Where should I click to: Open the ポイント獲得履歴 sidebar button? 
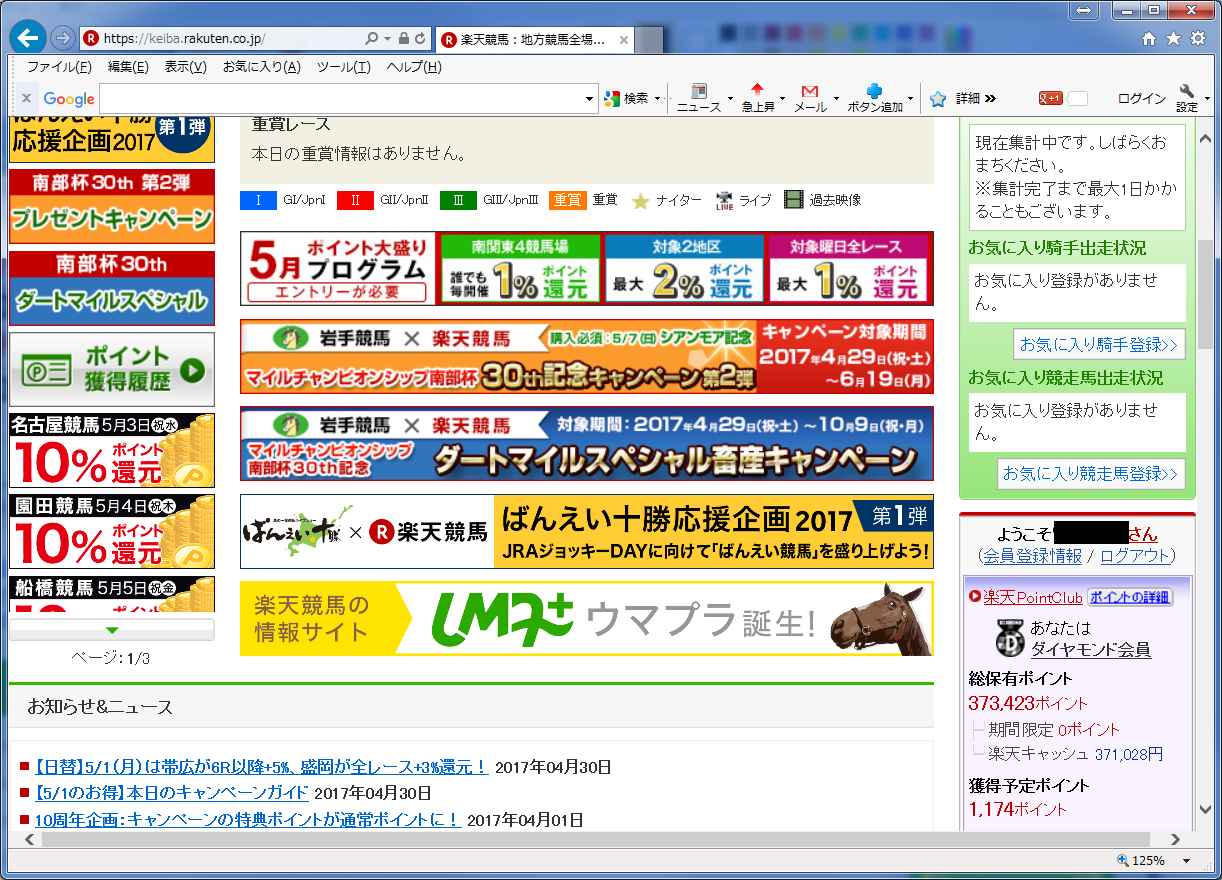pos(112,369)
